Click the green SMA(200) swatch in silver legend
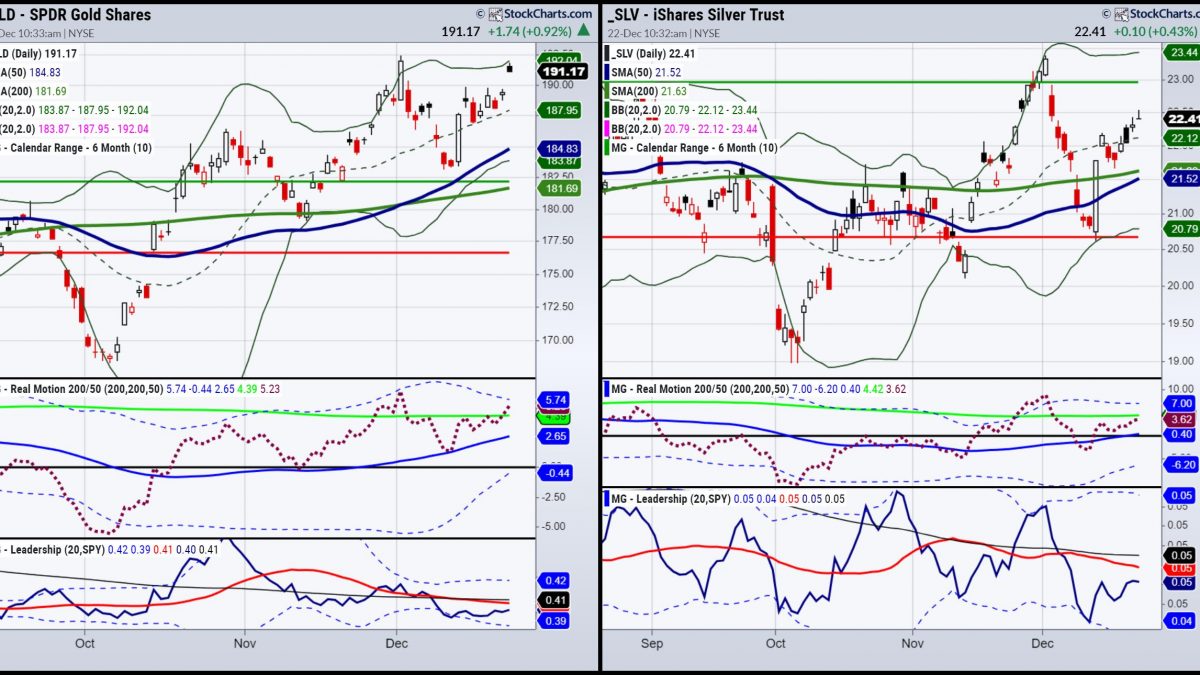 (x=608, y=91)
